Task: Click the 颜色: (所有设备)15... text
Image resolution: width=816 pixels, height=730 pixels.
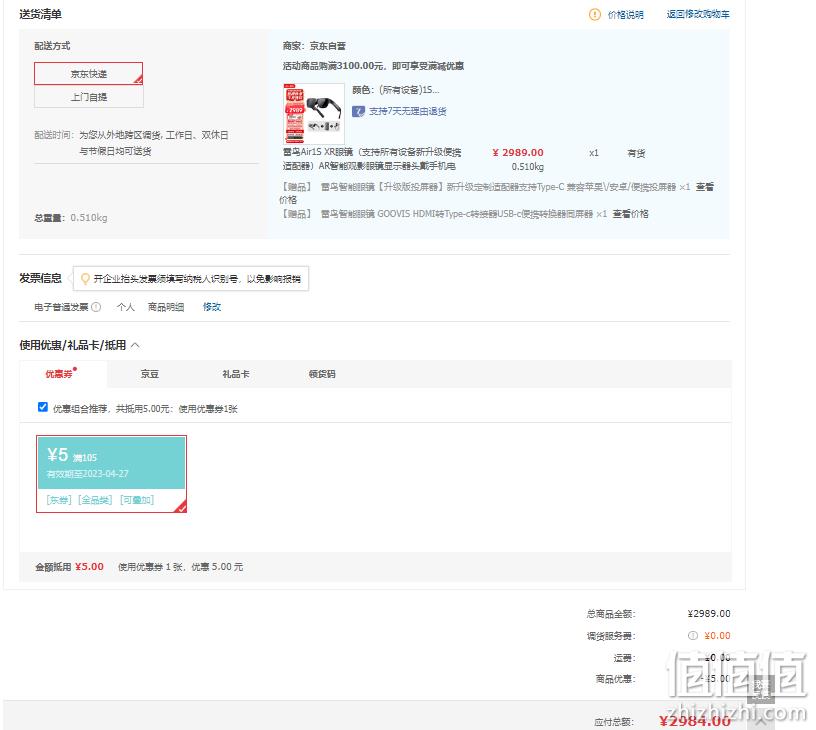Action: tap(396, 90)
